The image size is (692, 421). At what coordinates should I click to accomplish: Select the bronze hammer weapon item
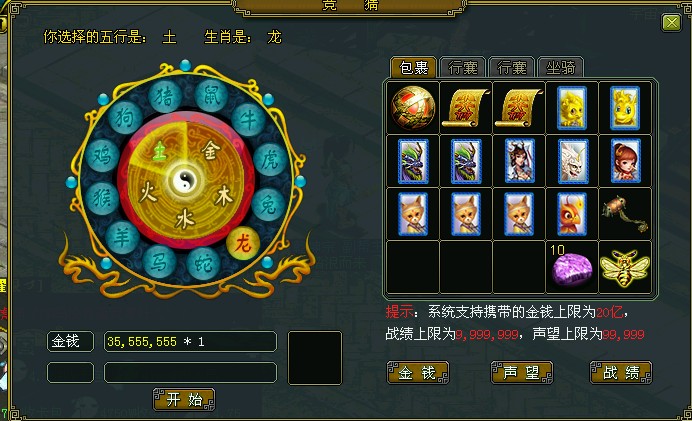coord(624,214)
